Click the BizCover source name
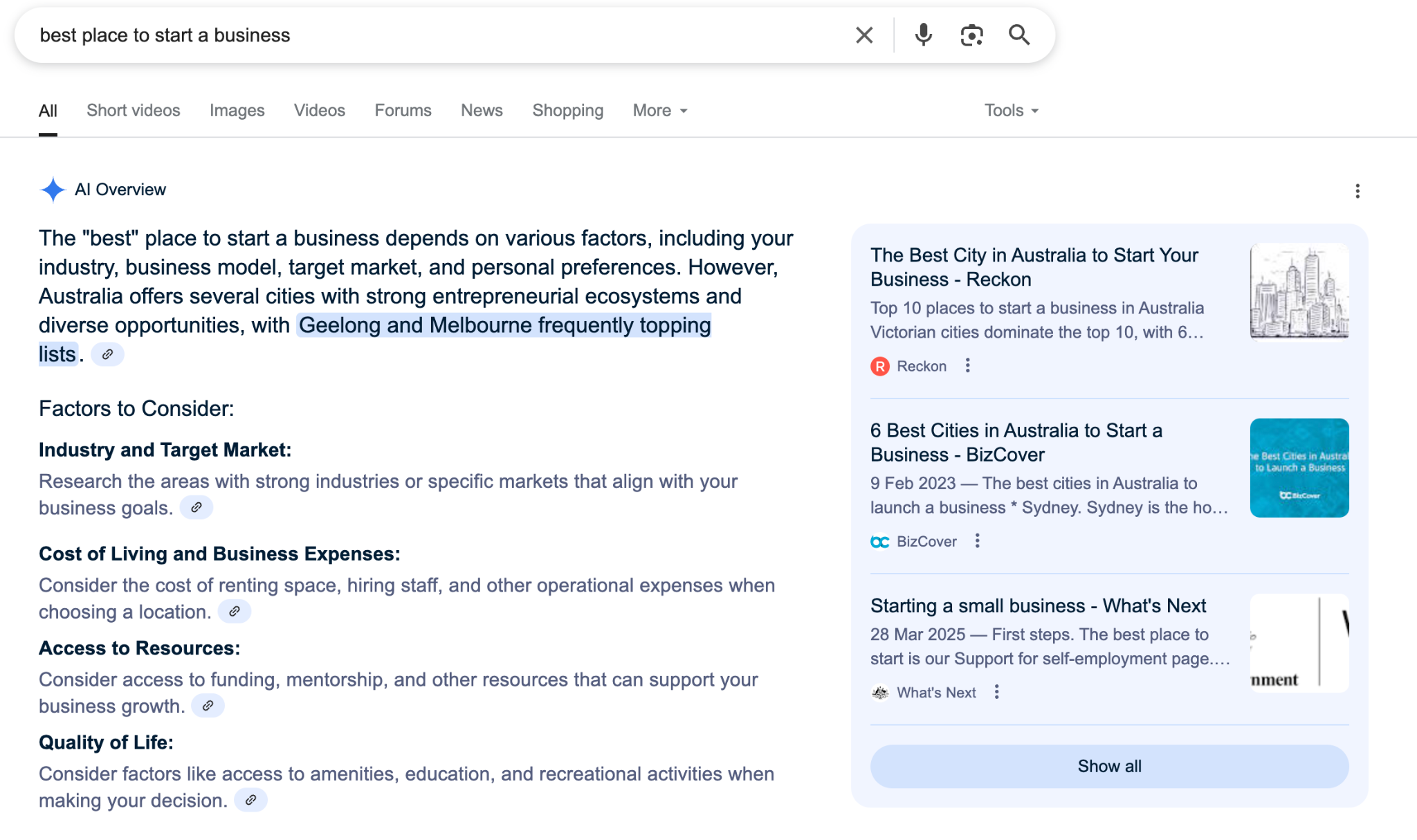Screen dimensions: 1417x840 tap(926, 542)
